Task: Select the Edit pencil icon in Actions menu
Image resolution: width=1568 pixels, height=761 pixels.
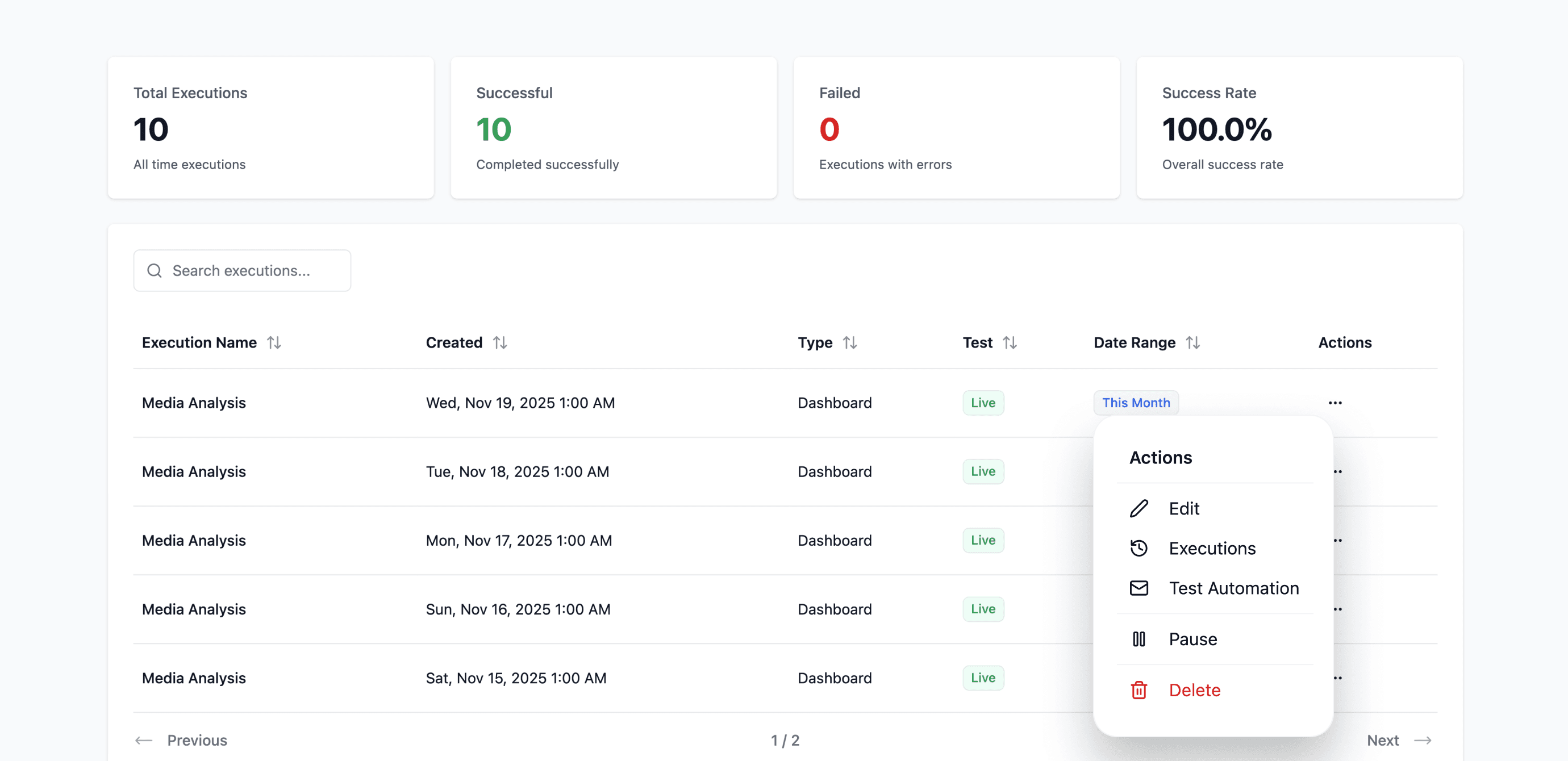Action: tap(1139, 508)
